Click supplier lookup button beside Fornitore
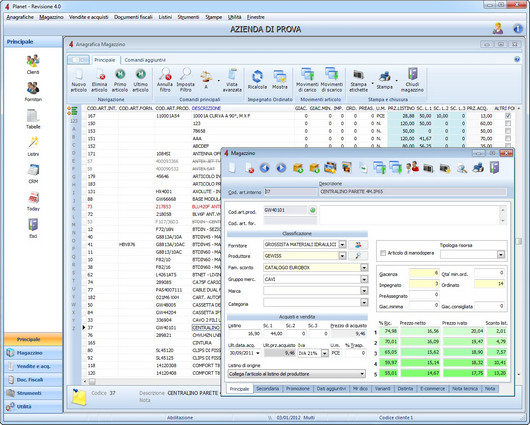 click(x=358, y=244)
